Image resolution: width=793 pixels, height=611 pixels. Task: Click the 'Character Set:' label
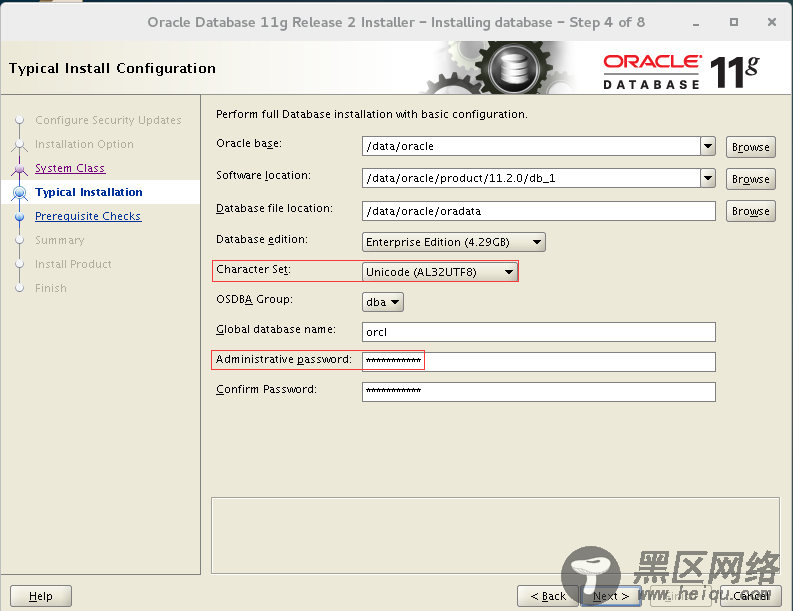(253, 270)
